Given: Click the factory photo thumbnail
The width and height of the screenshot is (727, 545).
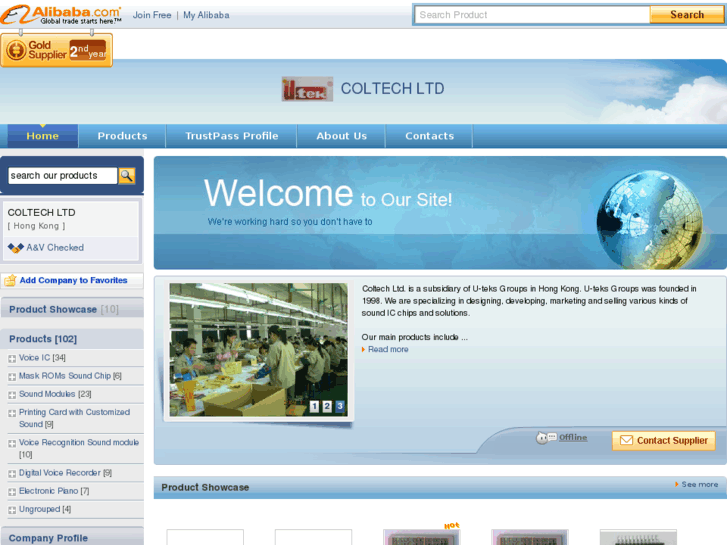Looking at the screenshot, I should point(258,350).
